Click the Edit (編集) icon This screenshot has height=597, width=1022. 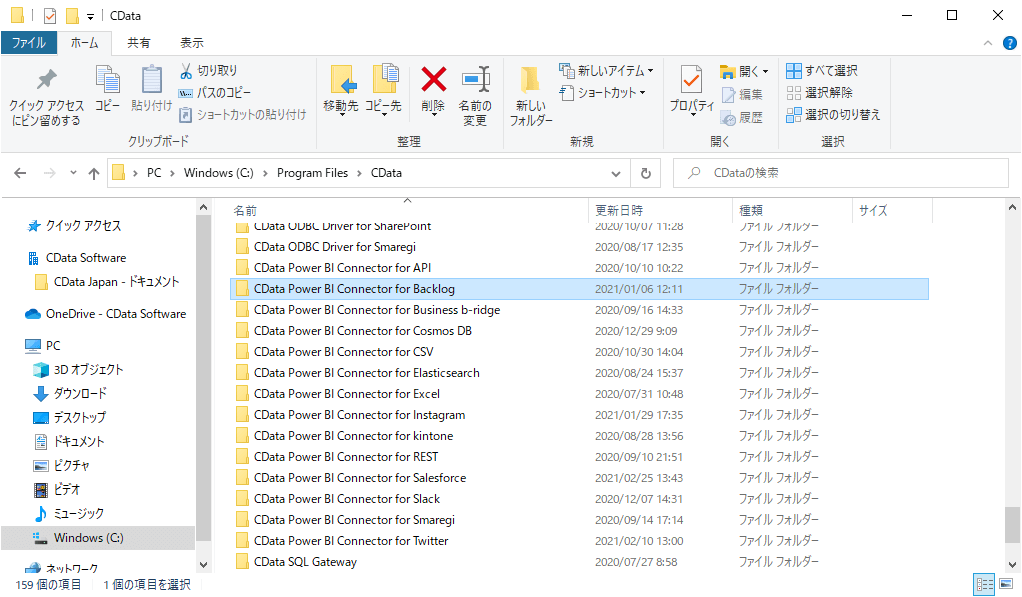pyautogui.click(x=728, y=95)
